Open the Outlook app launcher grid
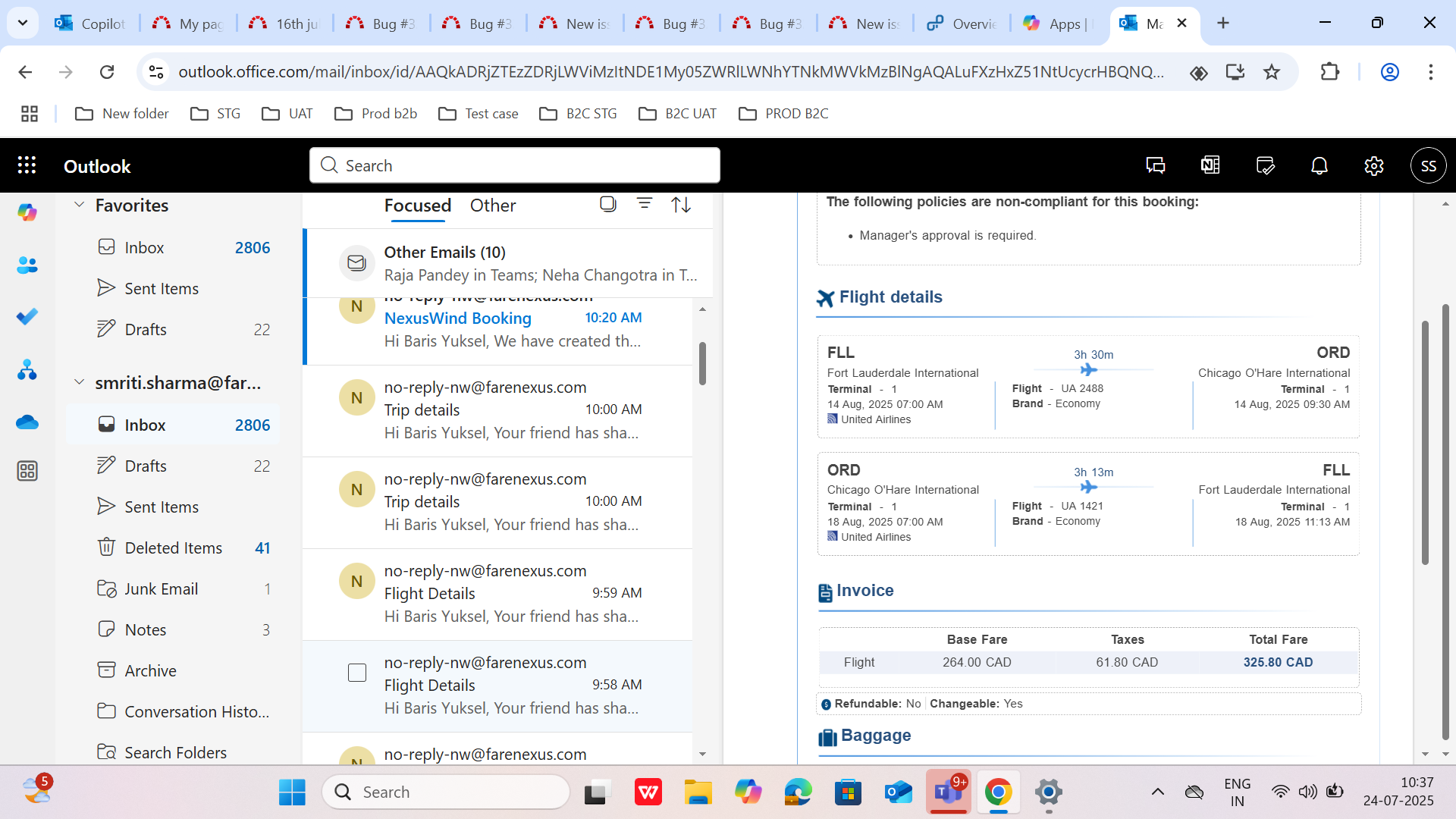The image size is (1456, 819). tap(27, 165)
